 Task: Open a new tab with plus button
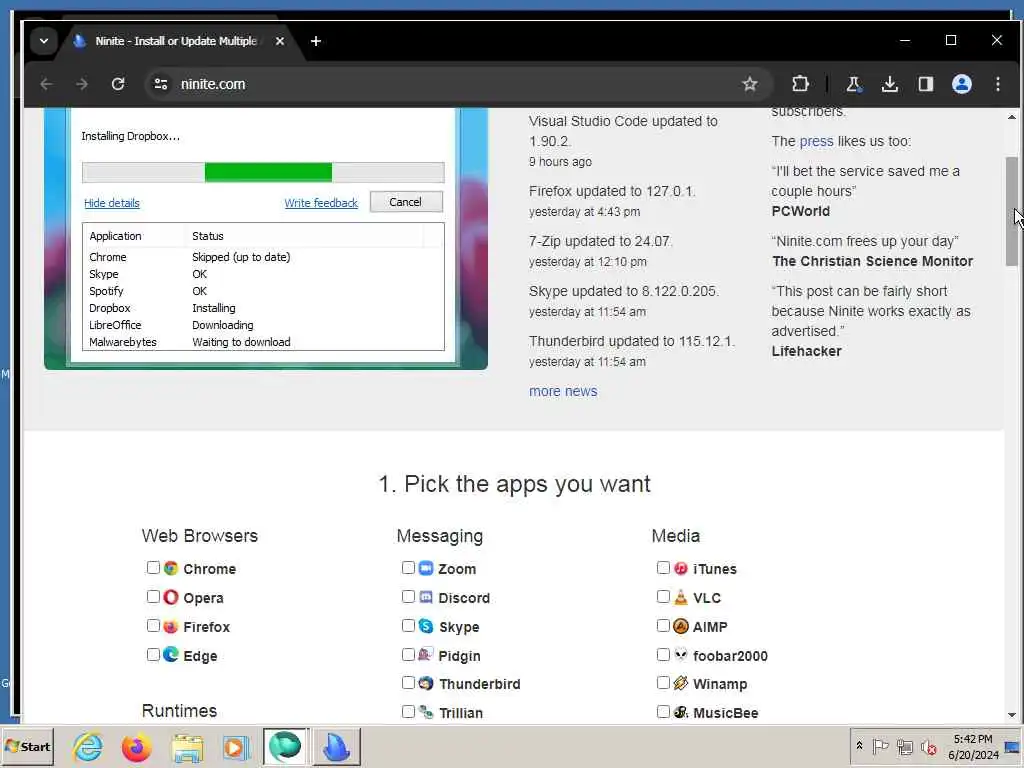(316, 41)
